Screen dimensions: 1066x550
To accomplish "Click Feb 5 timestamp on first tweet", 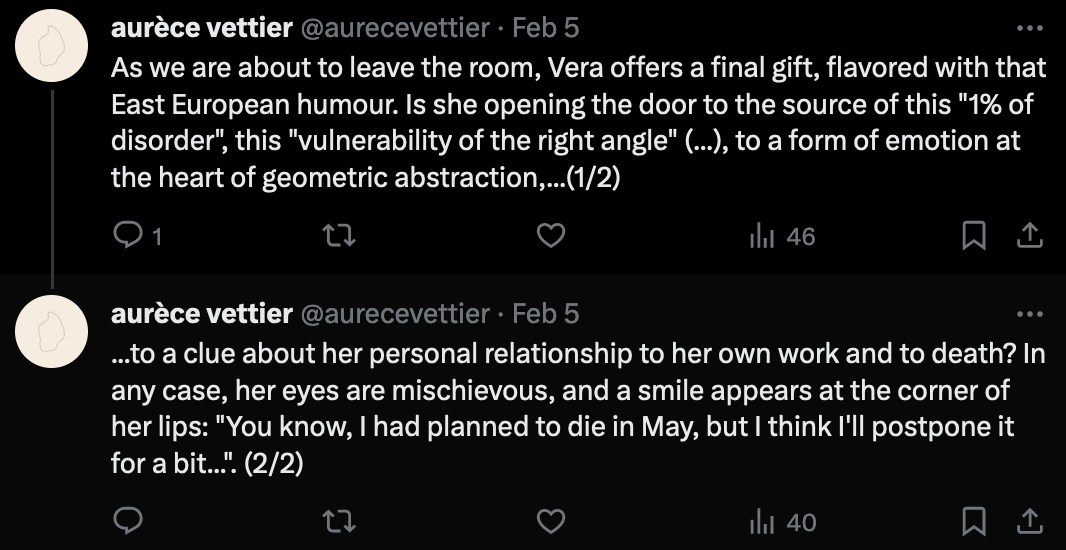I will [545, 28].
